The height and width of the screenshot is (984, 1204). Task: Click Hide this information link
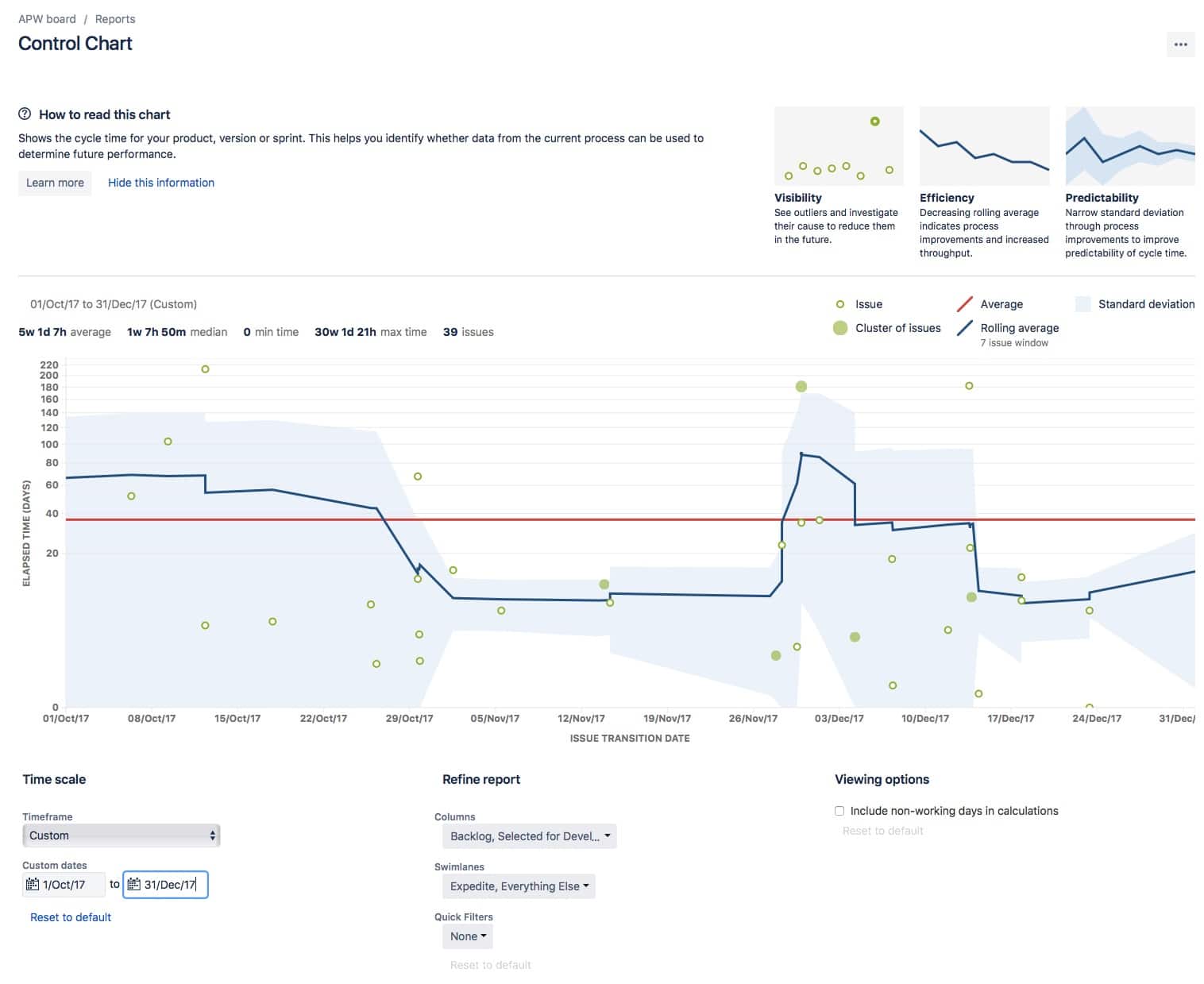tap(161, 183)
